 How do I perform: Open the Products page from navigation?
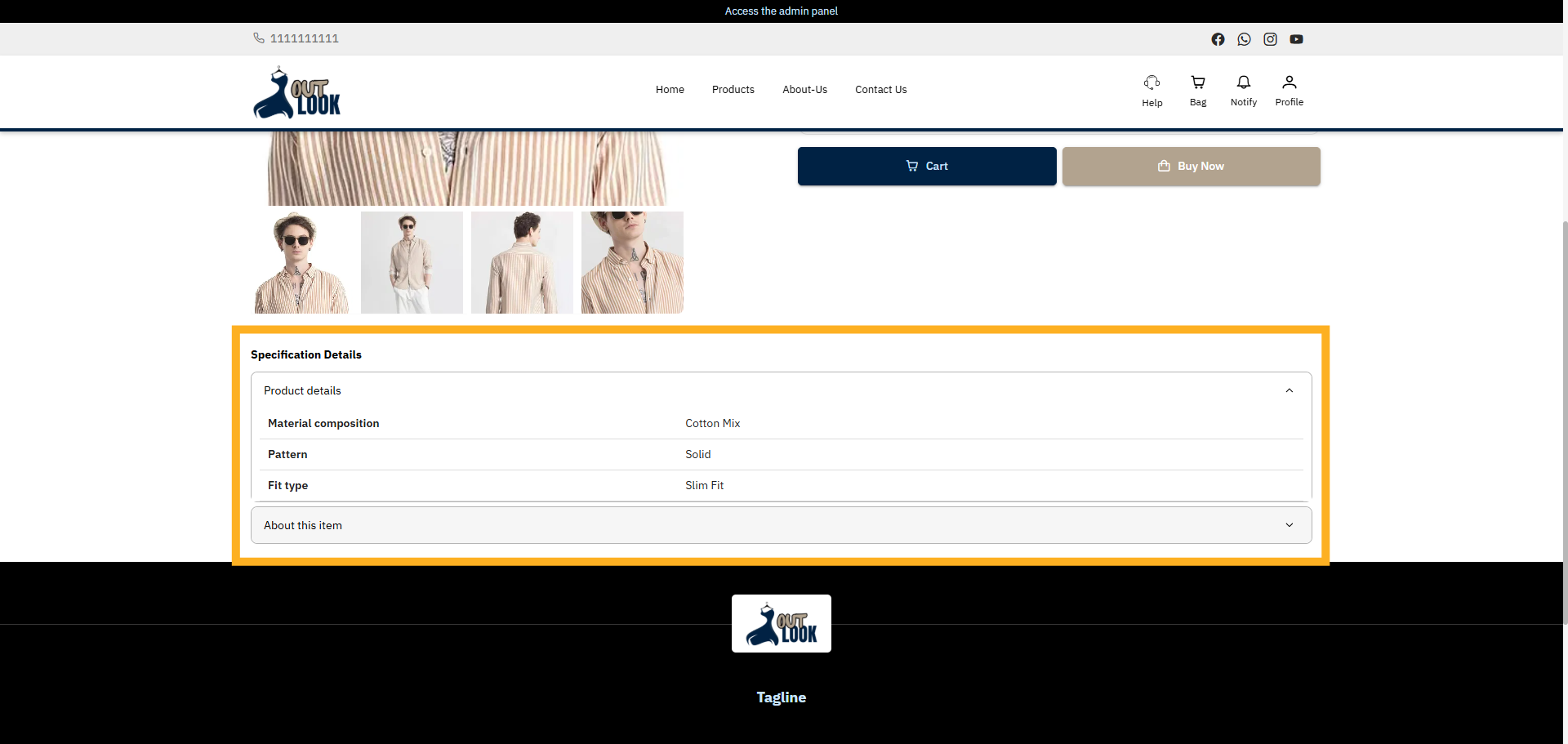tap(733, 90)
